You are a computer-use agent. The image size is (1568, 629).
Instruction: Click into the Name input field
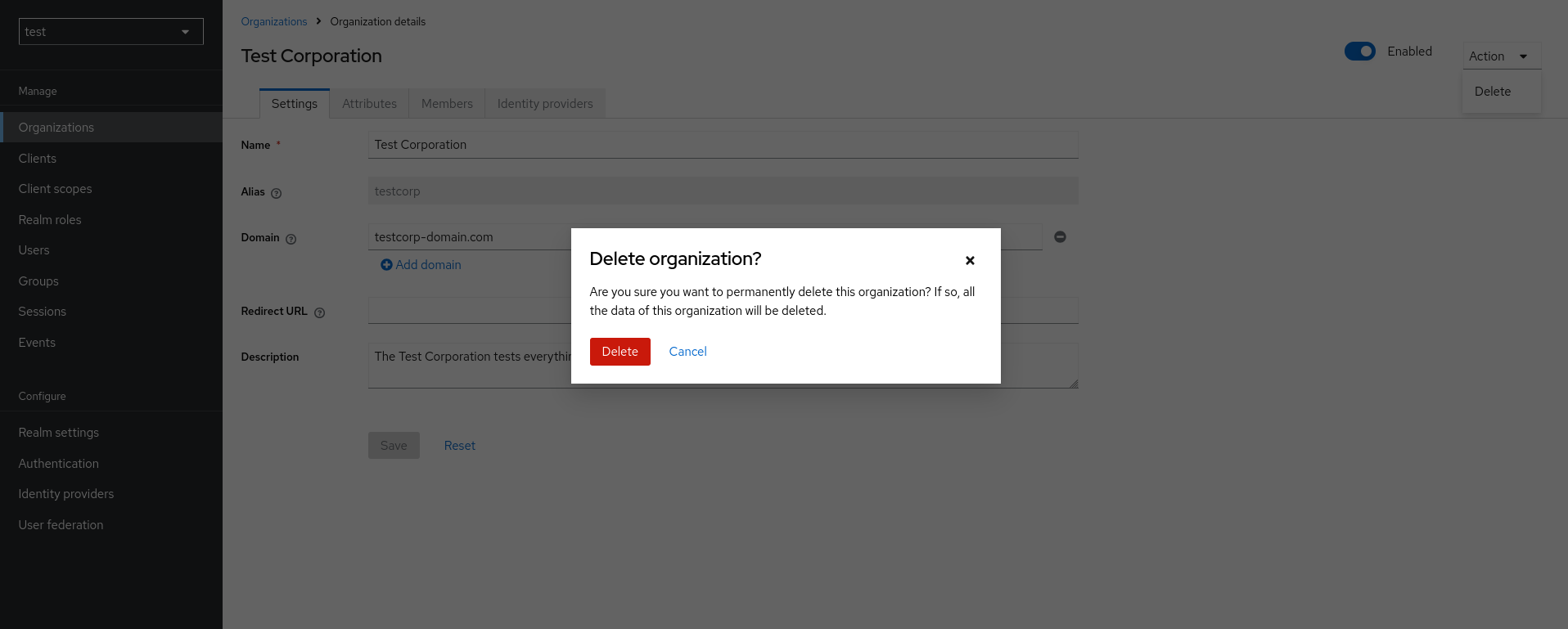(x=722, y=145)
